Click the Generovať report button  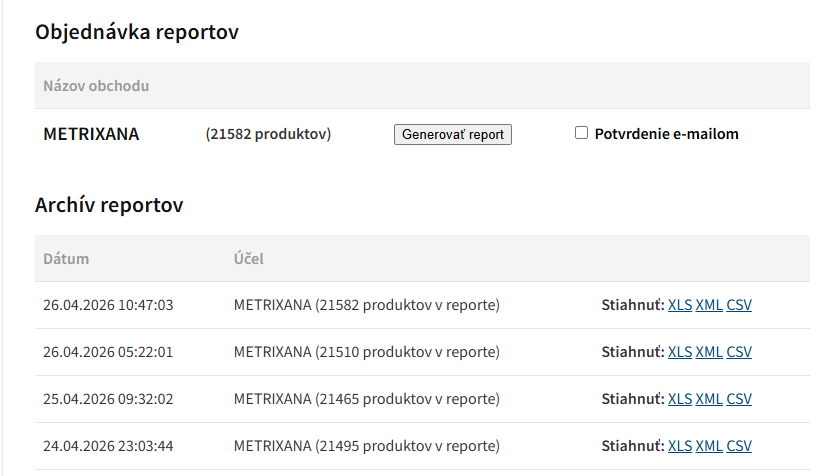pos(452,135)
